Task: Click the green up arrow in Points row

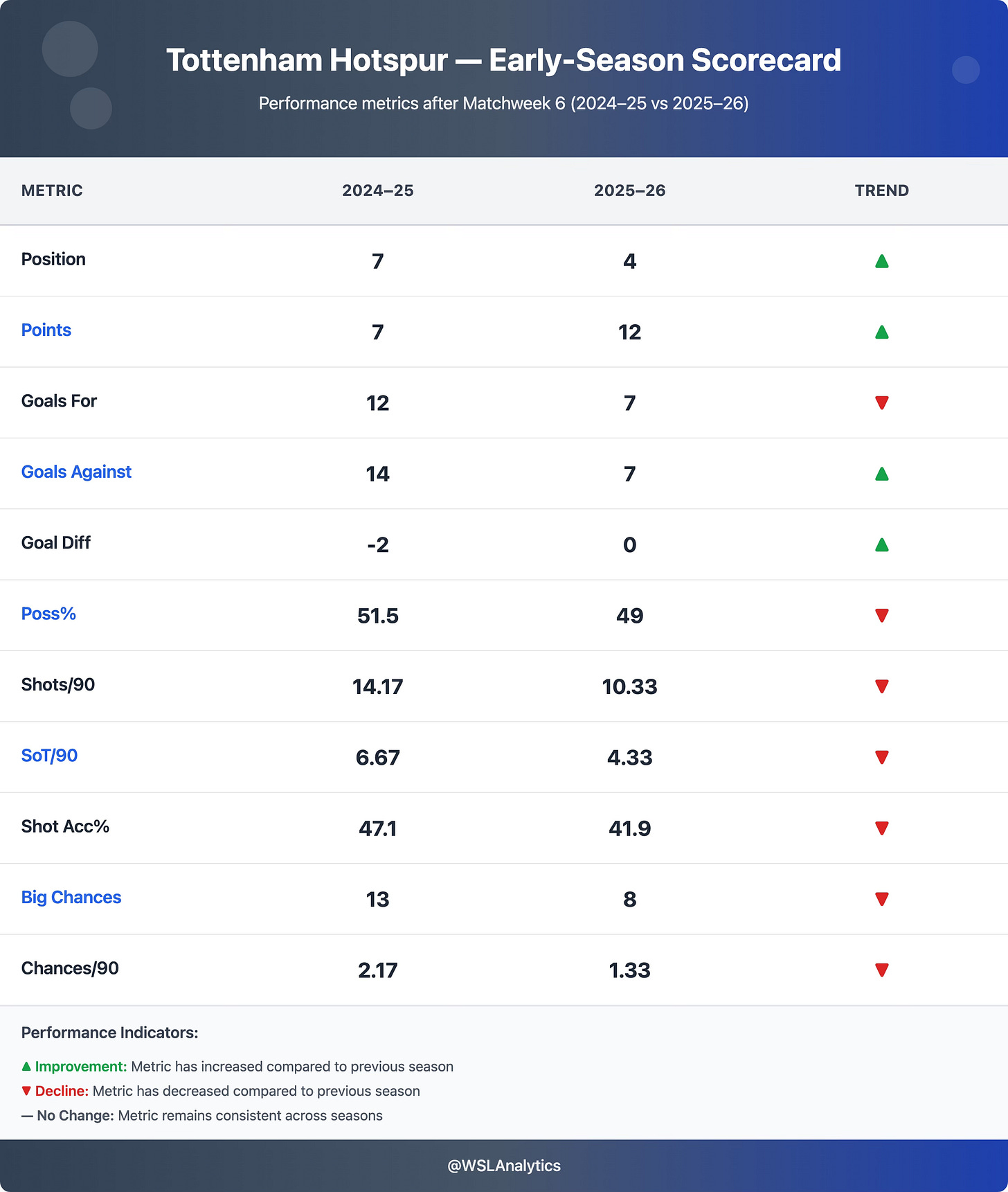Action: 881,332
